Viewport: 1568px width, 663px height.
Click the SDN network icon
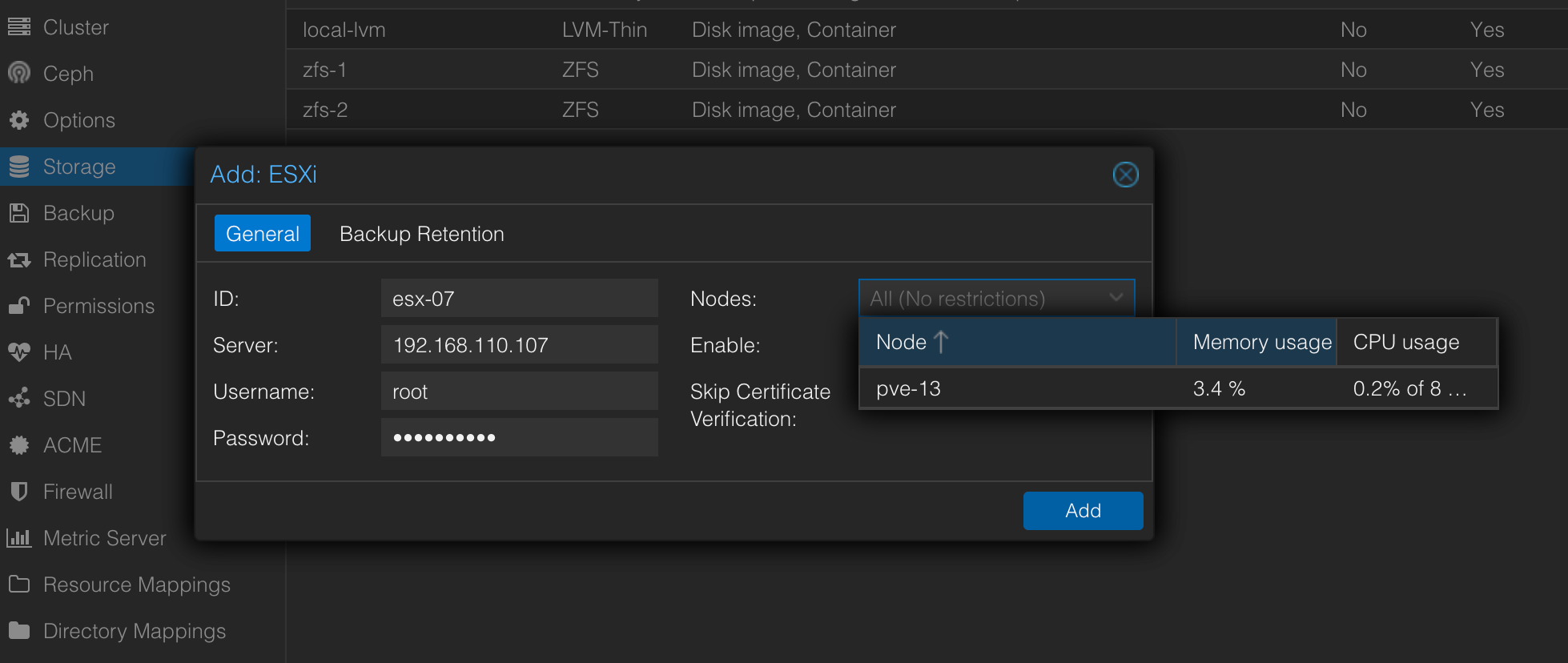click(19, 398)
